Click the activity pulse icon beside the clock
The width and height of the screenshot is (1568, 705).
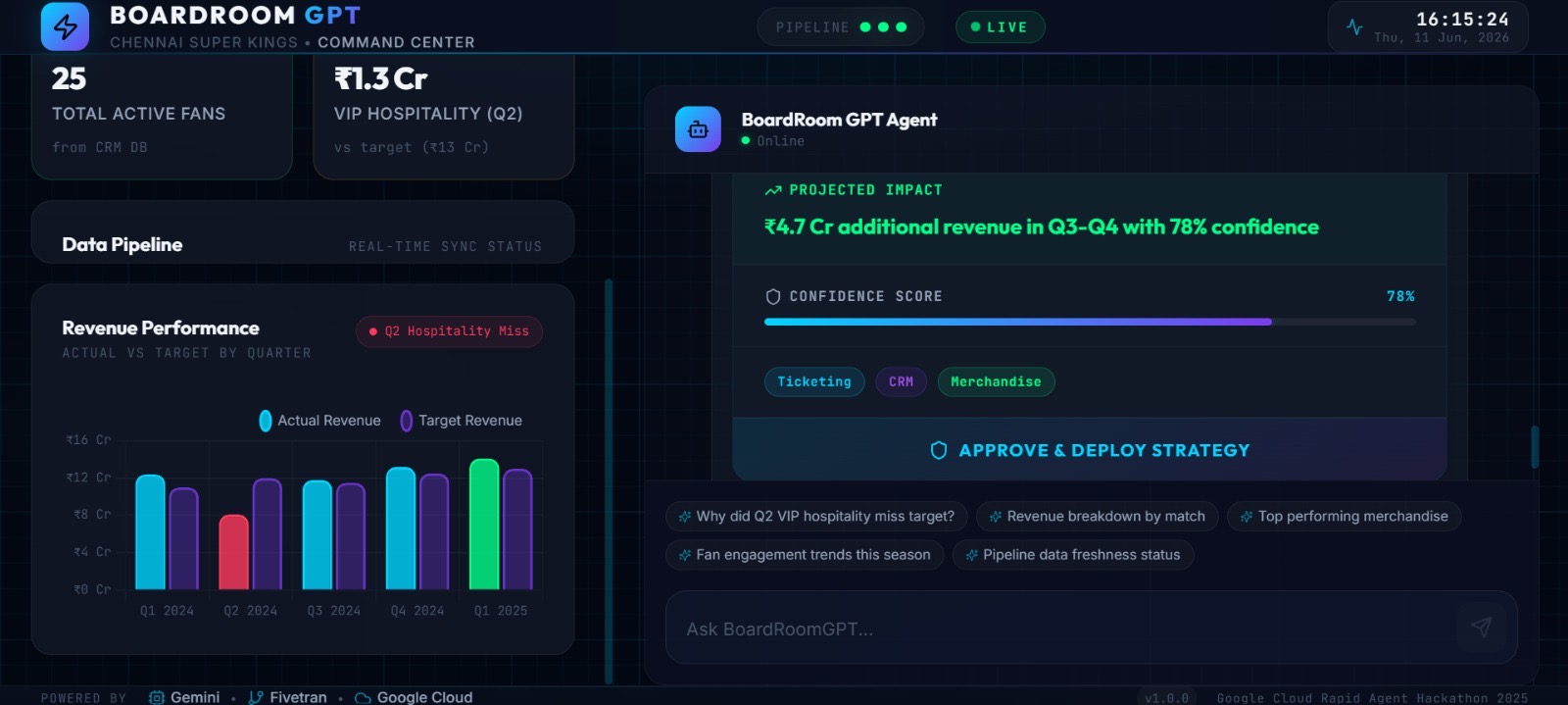point(1354,27)
